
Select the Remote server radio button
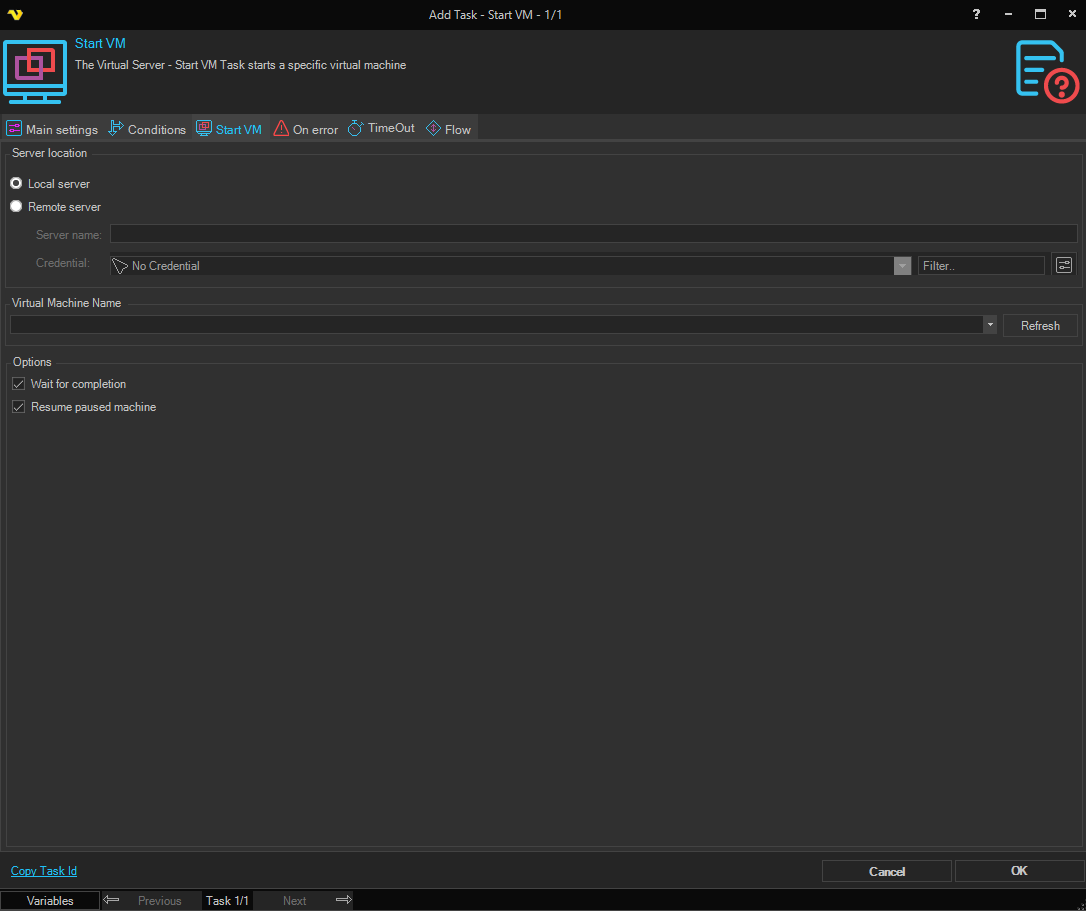[16, 207]
